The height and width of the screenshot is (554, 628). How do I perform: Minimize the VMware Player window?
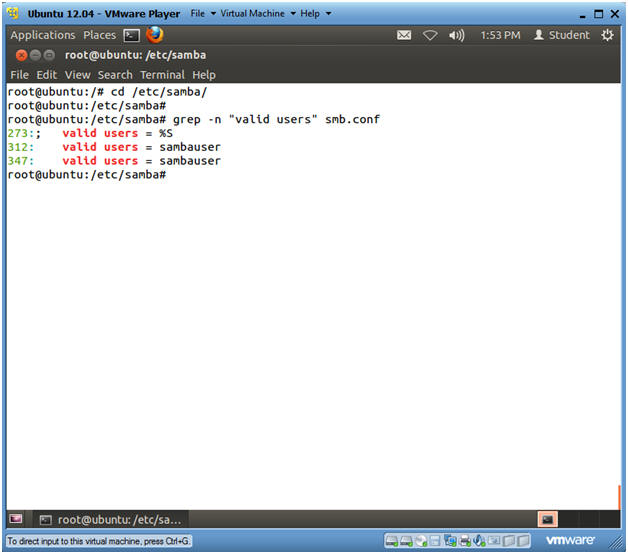click(582, 15)
